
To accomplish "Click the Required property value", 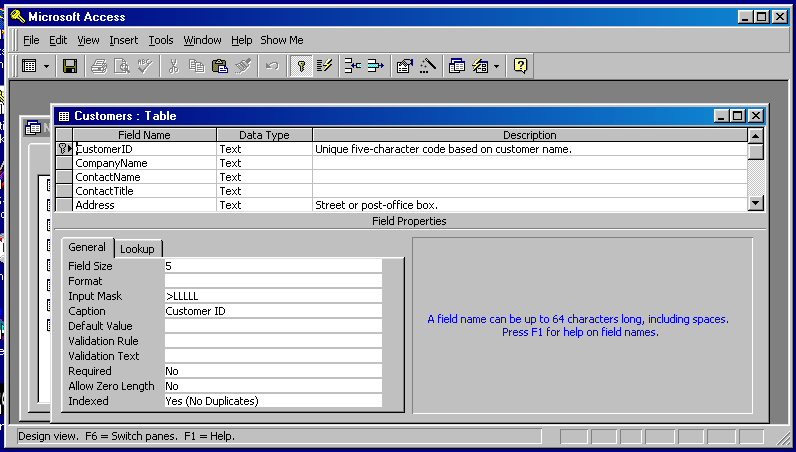I will [273, 371].
